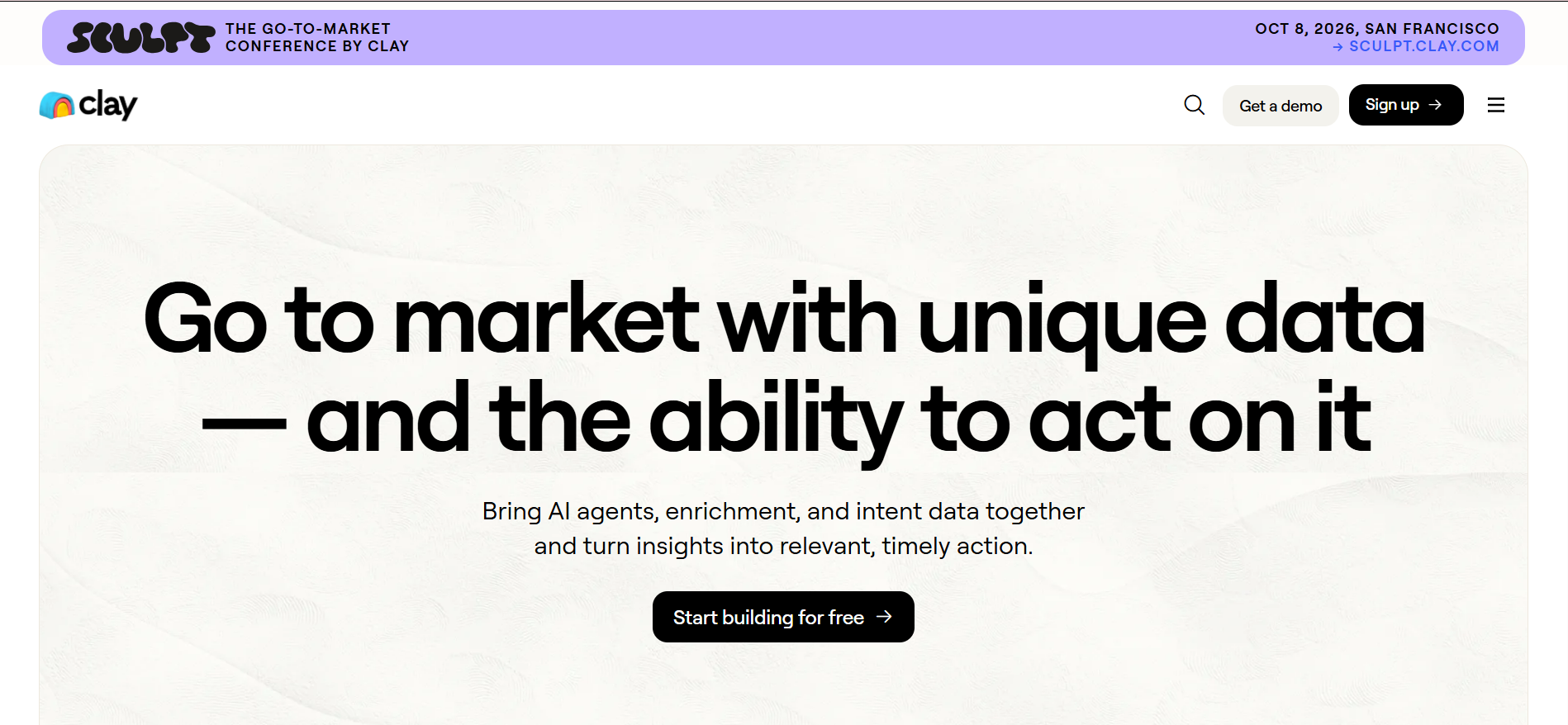Screen dimensions: 1568x725
Task: Open search with the magnifier icon
Action: tap(1194, 105)
